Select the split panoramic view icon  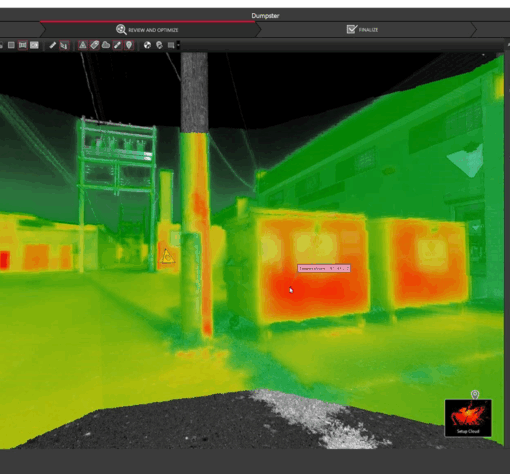(23, 45)
